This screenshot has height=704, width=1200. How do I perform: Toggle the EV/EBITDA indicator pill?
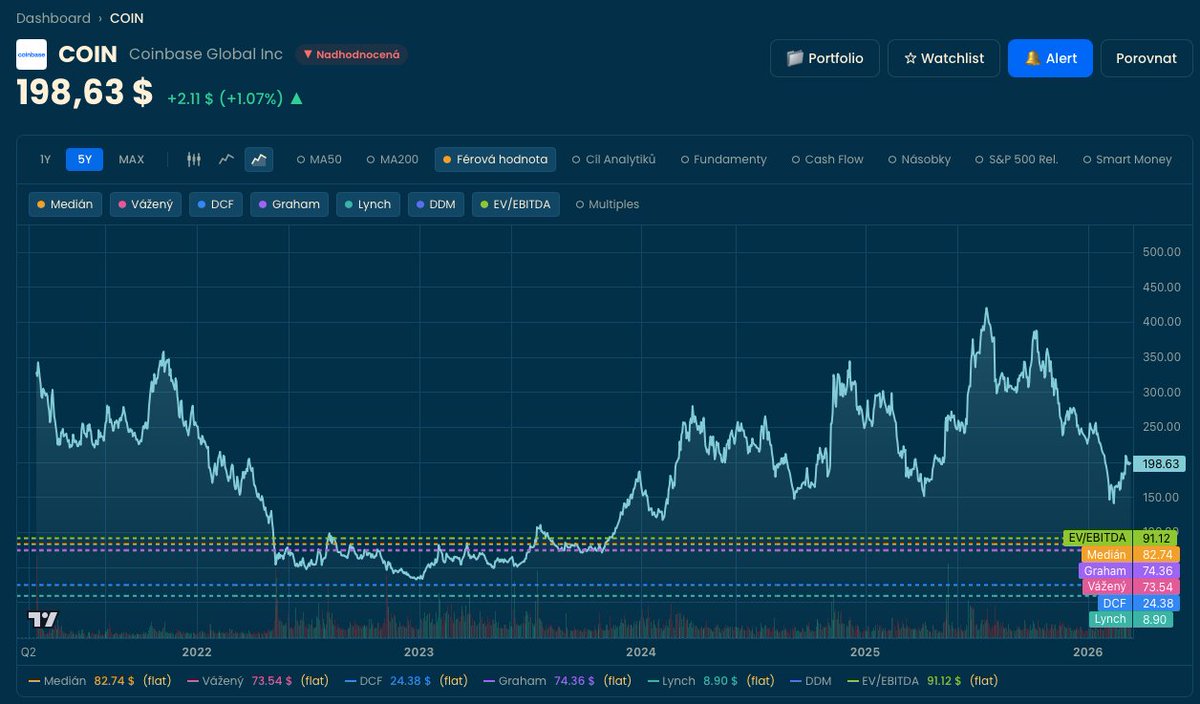pos(515,204)
